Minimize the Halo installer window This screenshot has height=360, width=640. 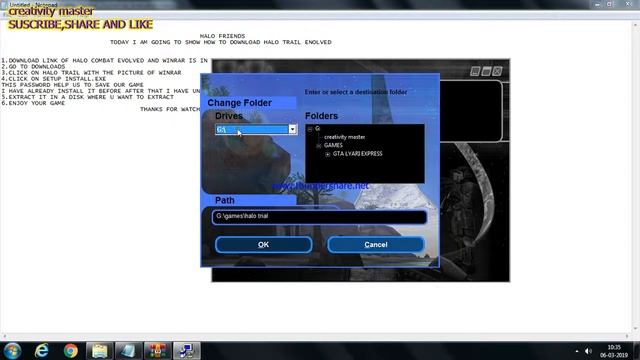pos(475,71)
